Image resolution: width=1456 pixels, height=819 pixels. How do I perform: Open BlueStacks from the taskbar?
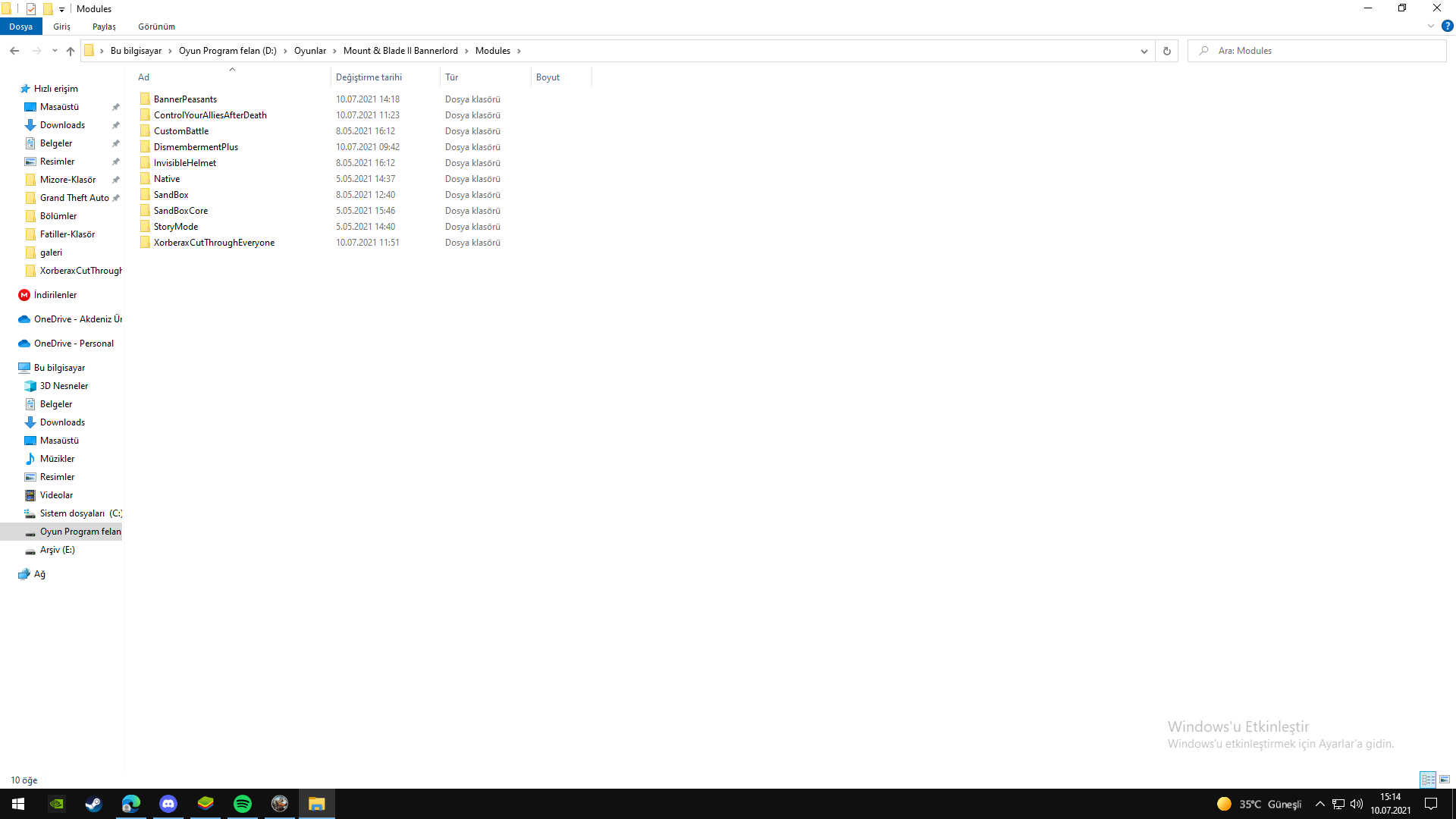tap(206, 804)
